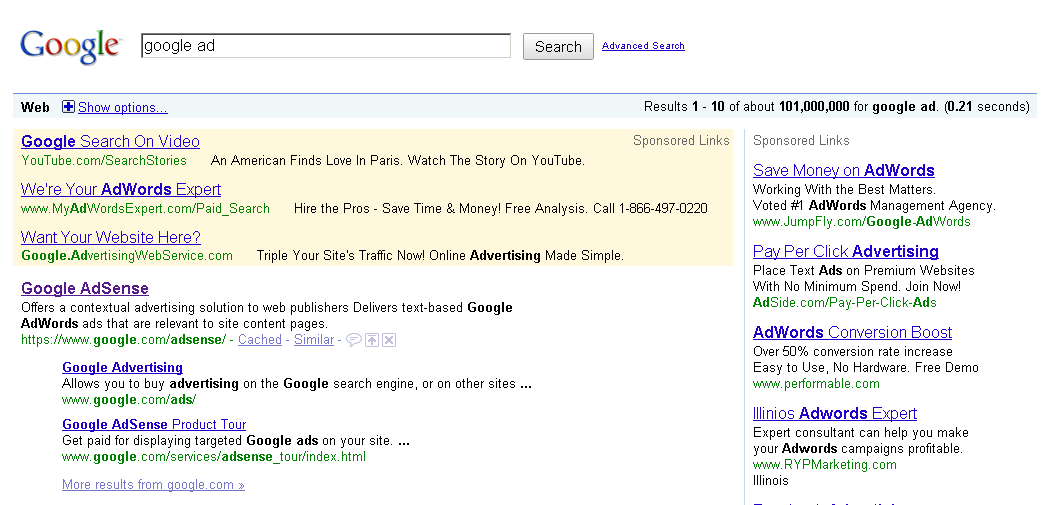Click the plus icon beside Show options
Image resolution: width=1056 pixels, height=505 pixels.
pos(68,106)
